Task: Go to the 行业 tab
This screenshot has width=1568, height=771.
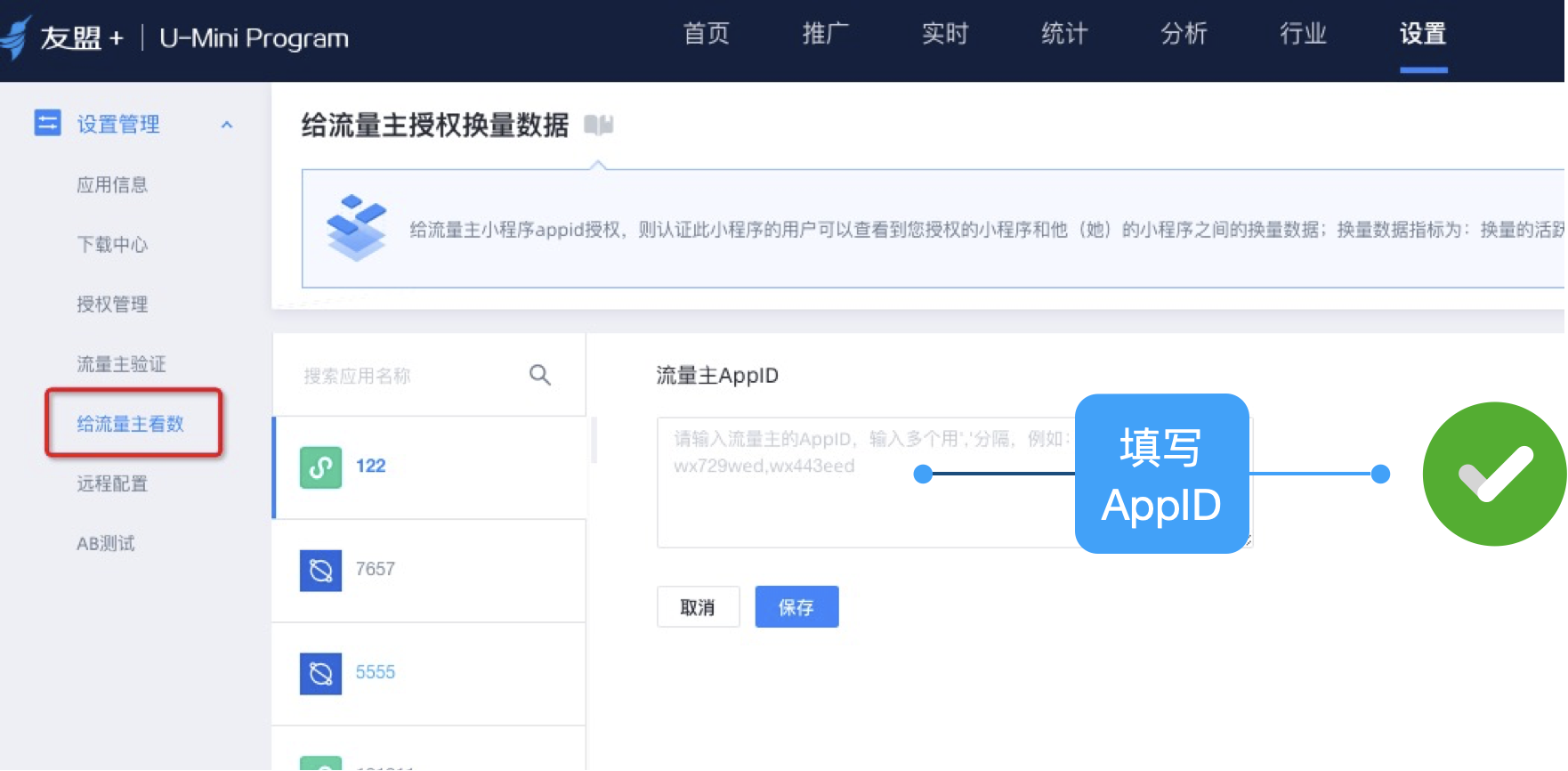Action: pyautogui.click(x=1303, y=34)
